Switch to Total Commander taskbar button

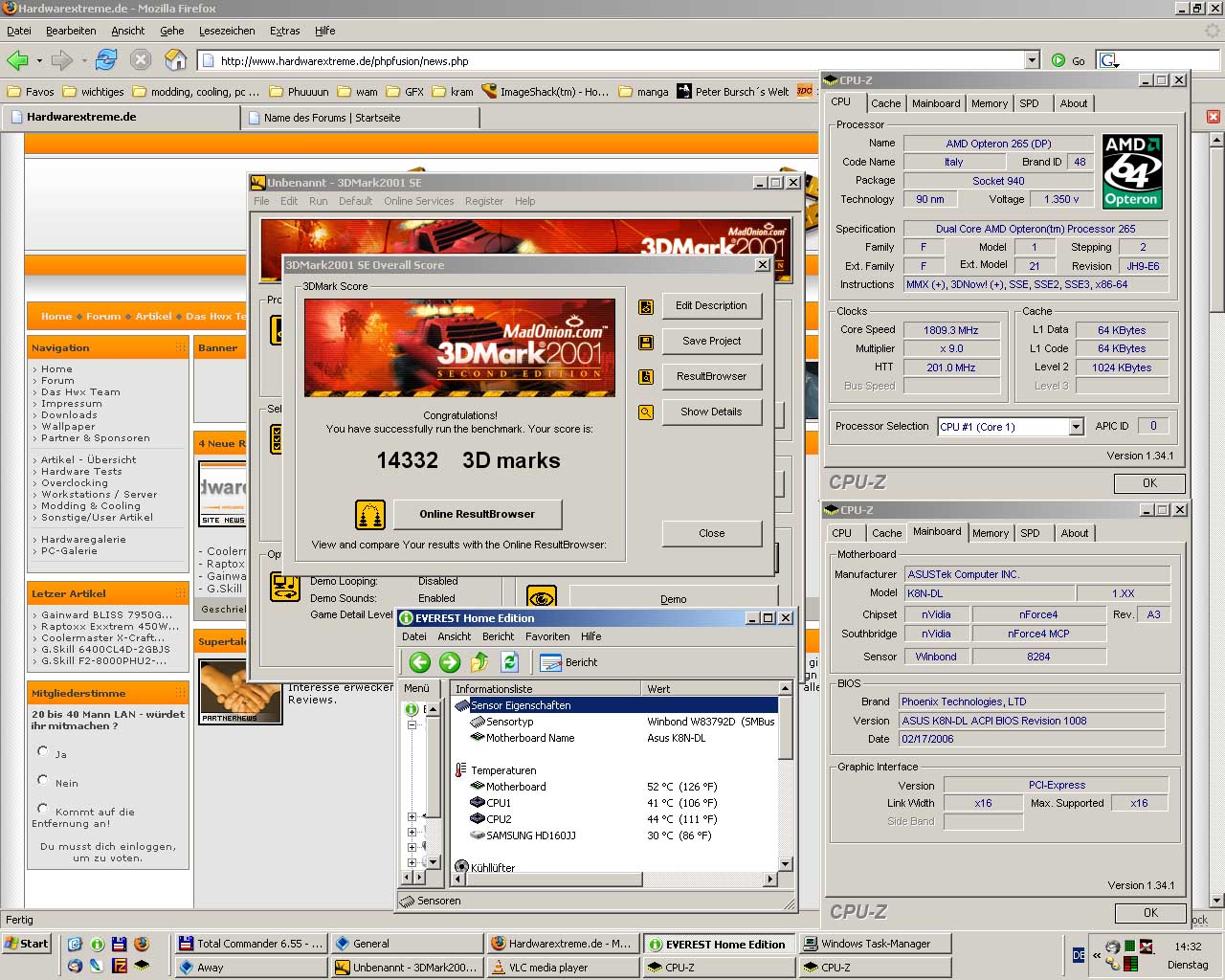(251, 944)
